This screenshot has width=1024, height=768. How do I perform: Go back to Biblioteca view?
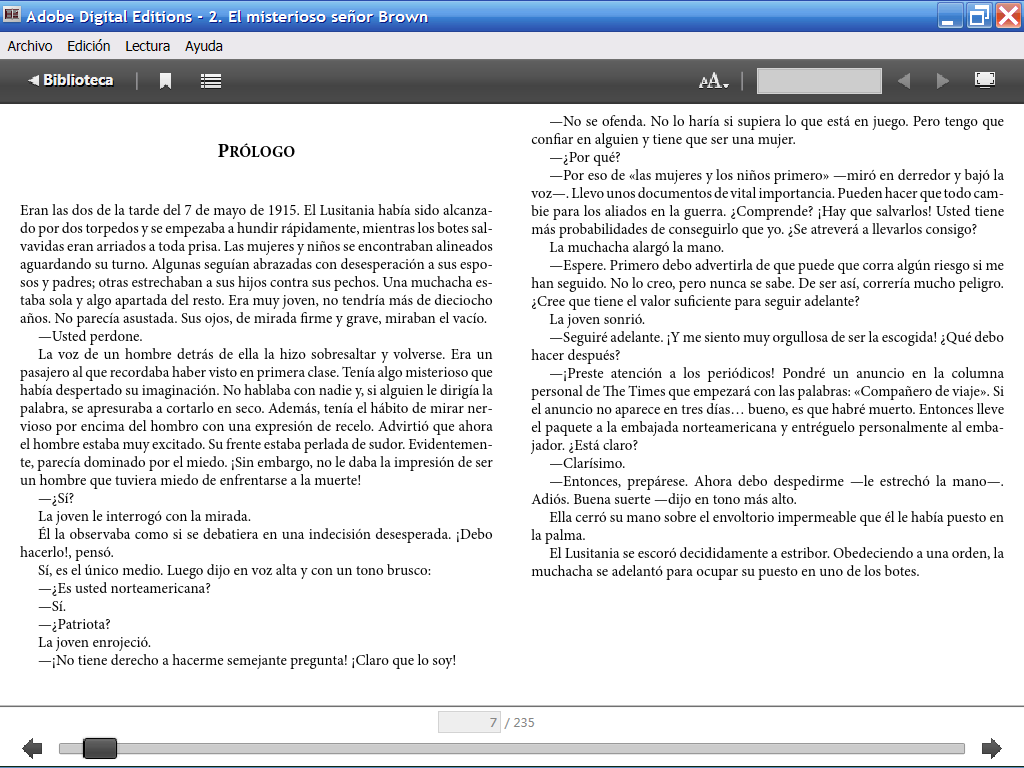(x=71, y=80)
